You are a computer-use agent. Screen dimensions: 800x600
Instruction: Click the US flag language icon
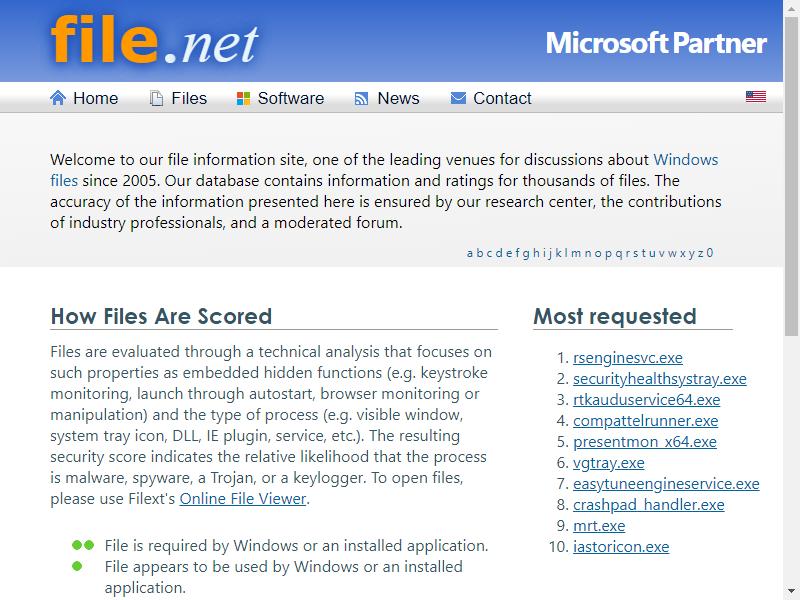point(756,96)
